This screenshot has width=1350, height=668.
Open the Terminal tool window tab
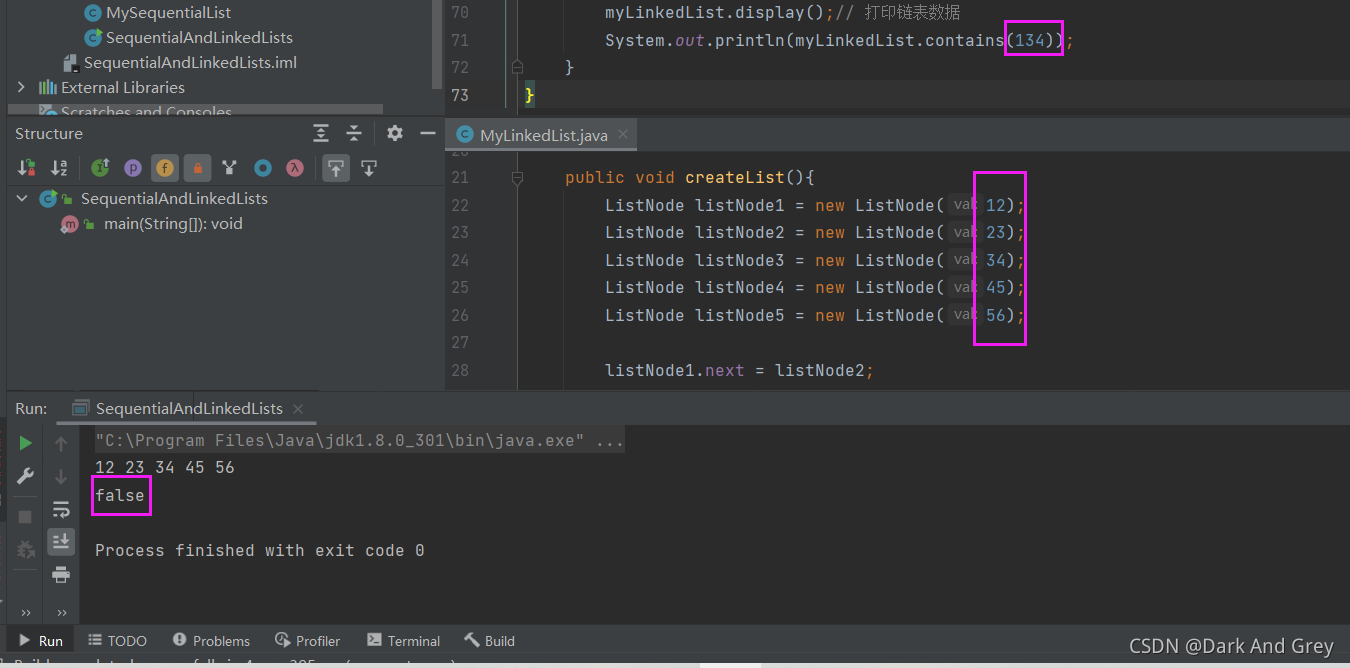point(403,641)
